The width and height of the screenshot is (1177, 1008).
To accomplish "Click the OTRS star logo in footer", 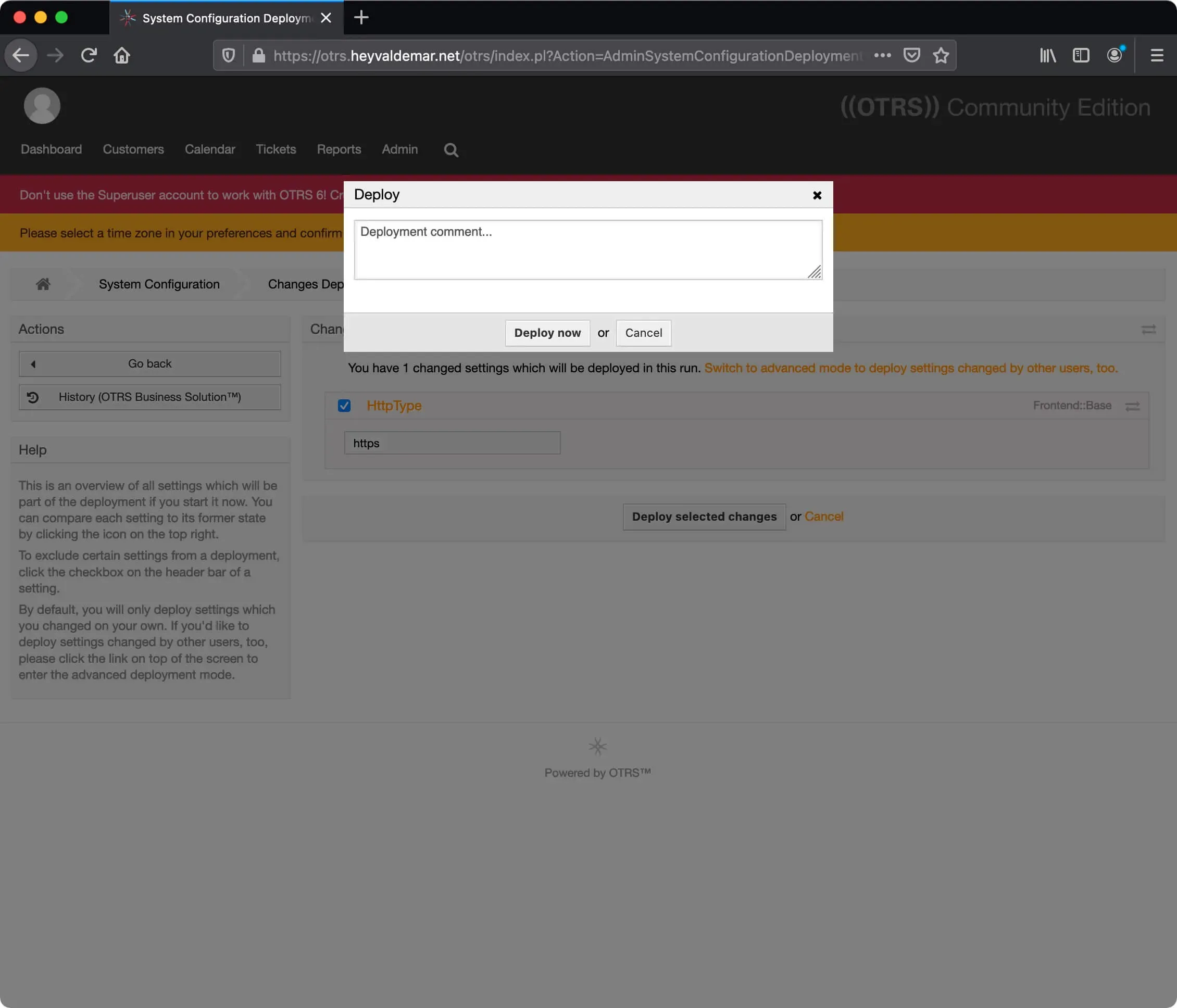I will coord(597,746).
